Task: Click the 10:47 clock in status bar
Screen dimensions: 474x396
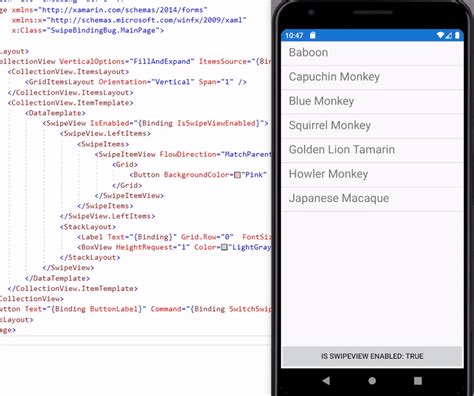Action: point(294,35)
